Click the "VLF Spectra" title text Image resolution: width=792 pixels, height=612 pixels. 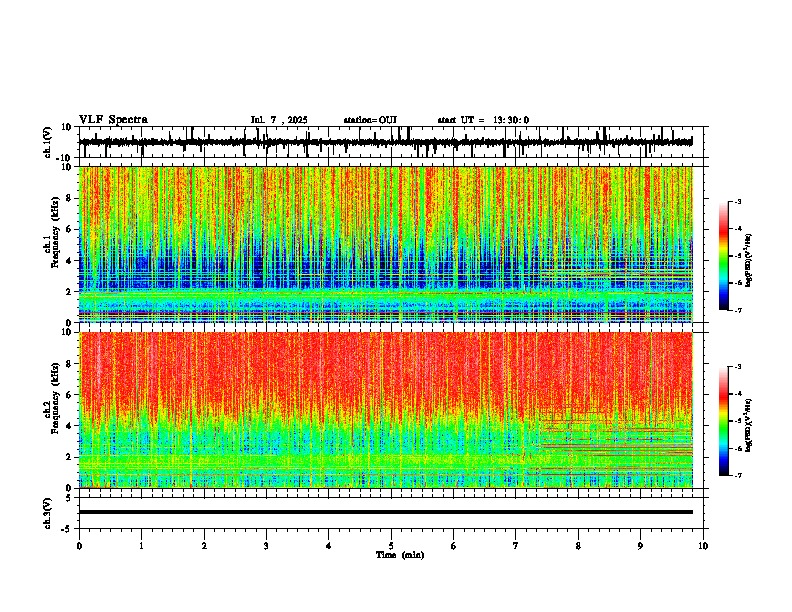(x=113, y=120)
